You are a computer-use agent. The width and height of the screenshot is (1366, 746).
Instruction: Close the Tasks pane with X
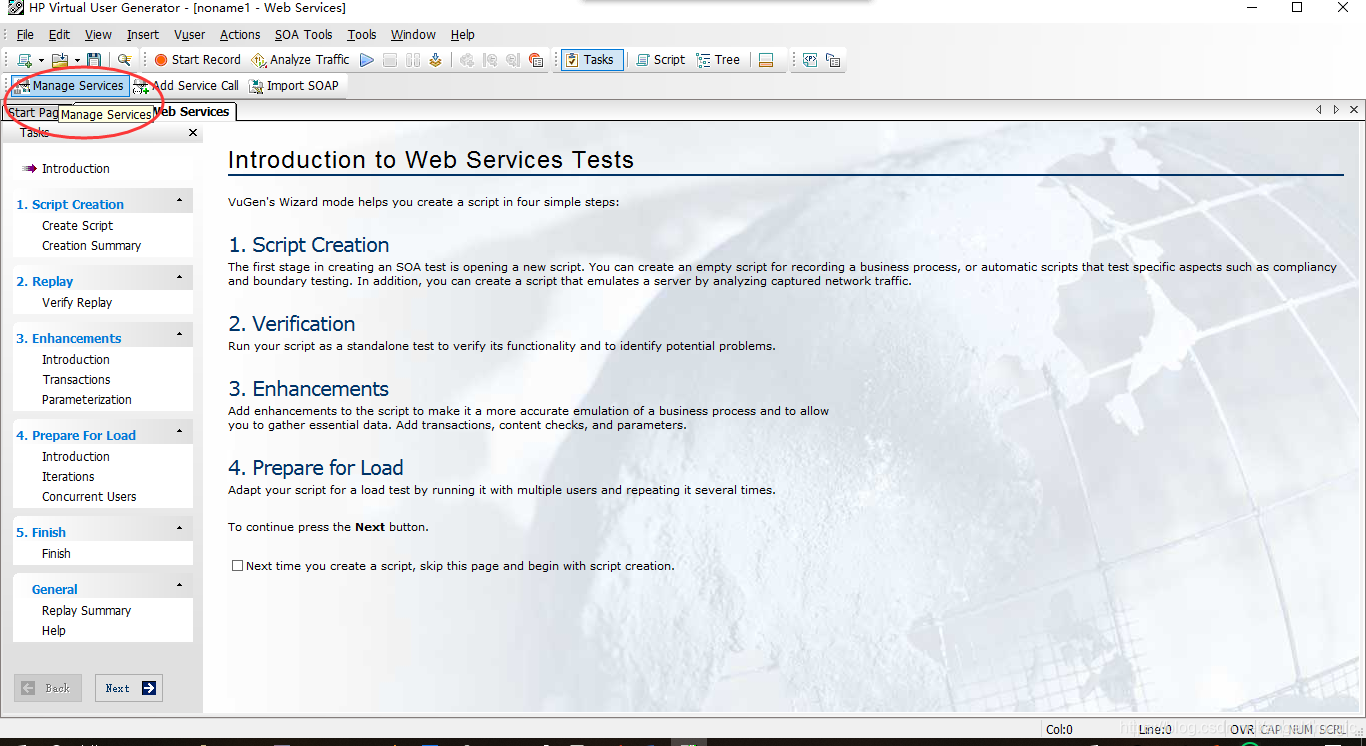tap(193, 133)
